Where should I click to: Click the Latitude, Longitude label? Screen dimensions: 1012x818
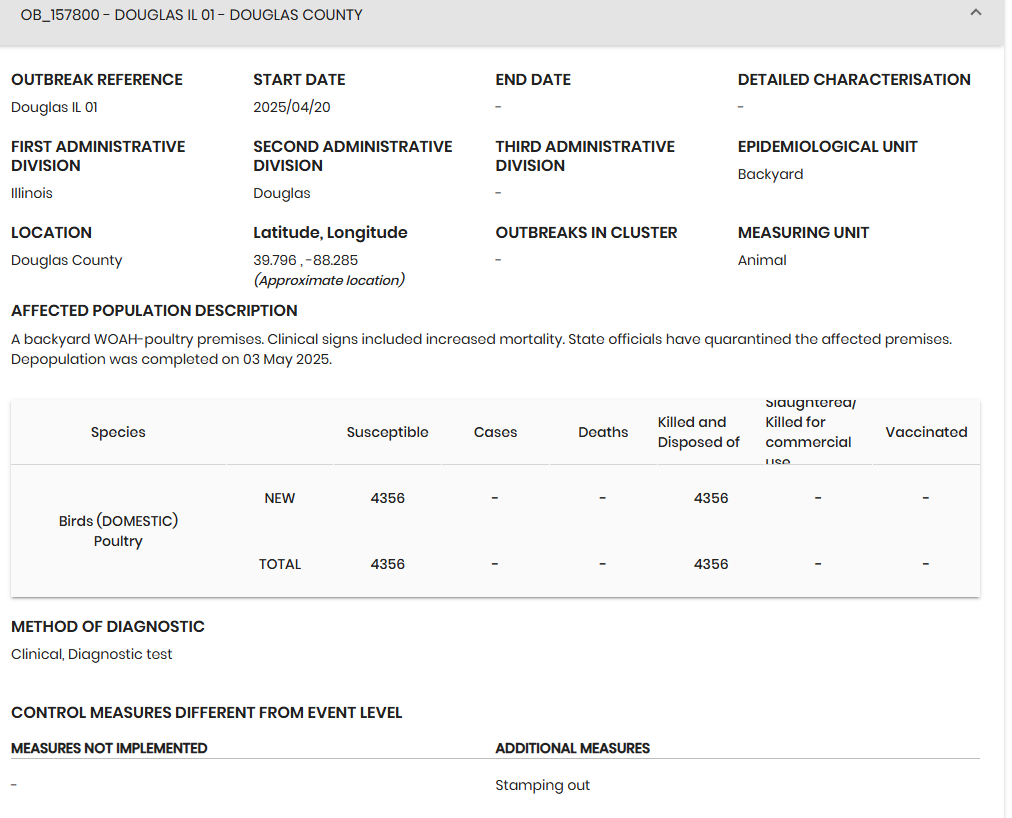pos(330,232)
